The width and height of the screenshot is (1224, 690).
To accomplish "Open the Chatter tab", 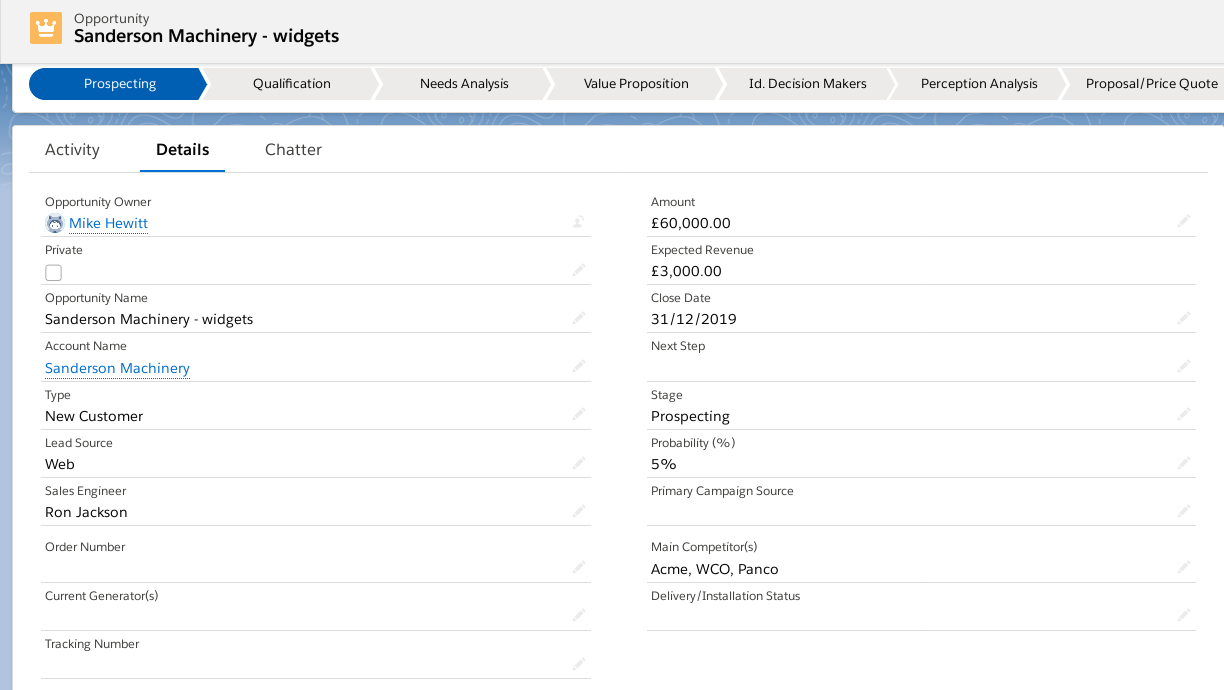I will (293, 150).
